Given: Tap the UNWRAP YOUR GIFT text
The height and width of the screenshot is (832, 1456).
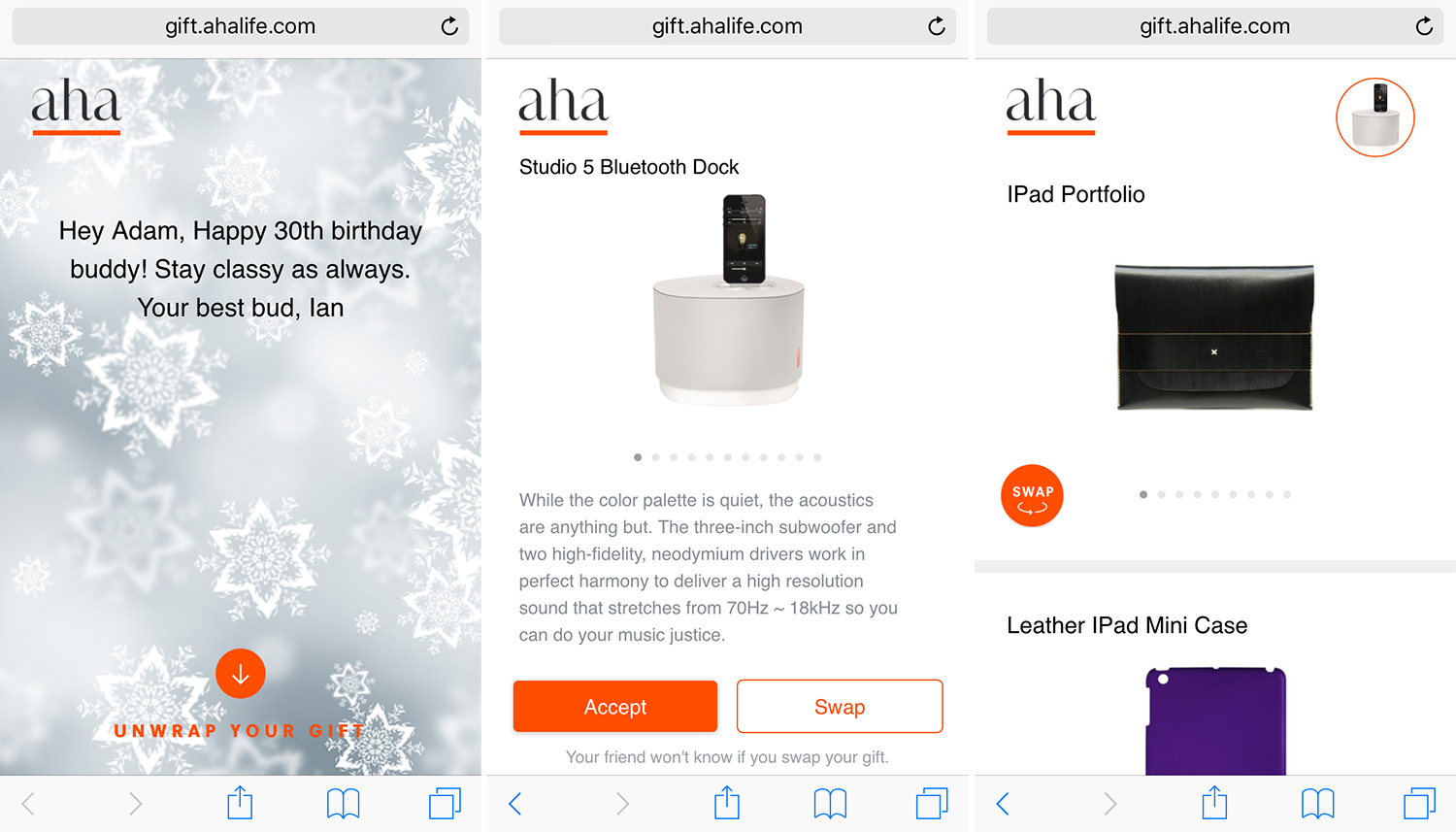Looking at the screenshot, I should tap(240, 731).
